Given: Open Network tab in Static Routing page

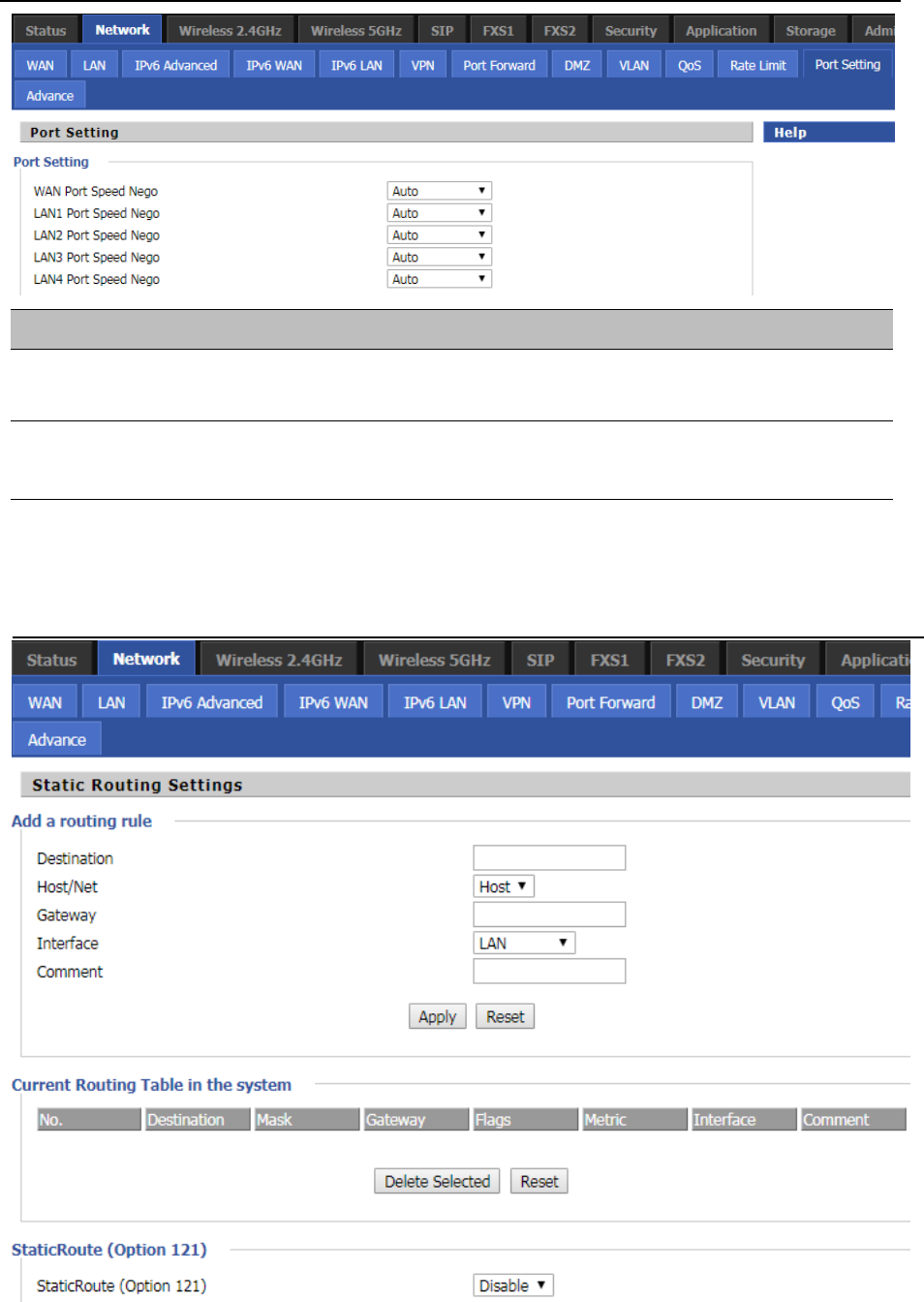Looking at the screenshot, I should tap(146, 659).
